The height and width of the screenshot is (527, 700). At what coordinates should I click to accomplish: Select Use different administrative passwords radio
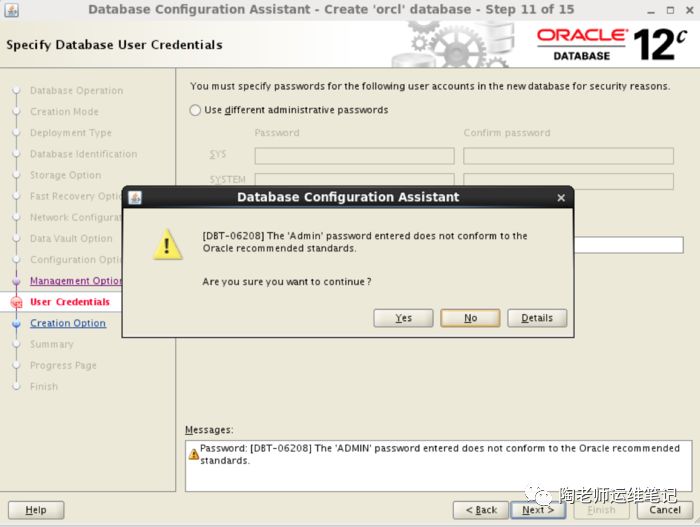point(196,110)
